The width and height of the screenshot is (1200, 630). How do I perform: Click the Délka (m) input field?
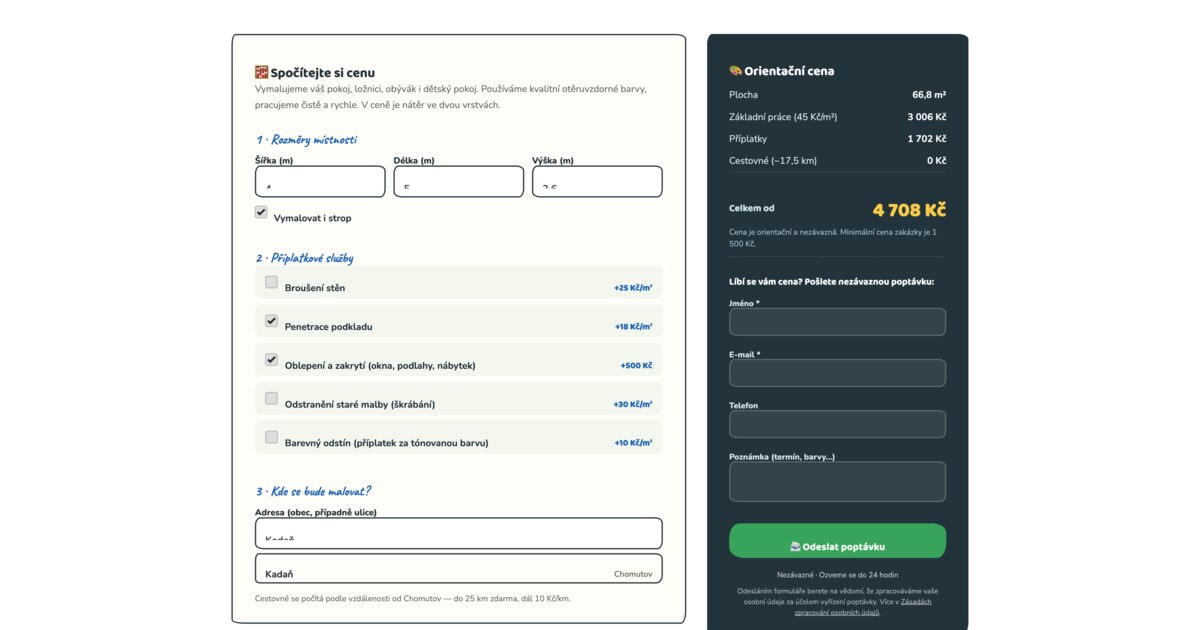click(x=458, y=181)
